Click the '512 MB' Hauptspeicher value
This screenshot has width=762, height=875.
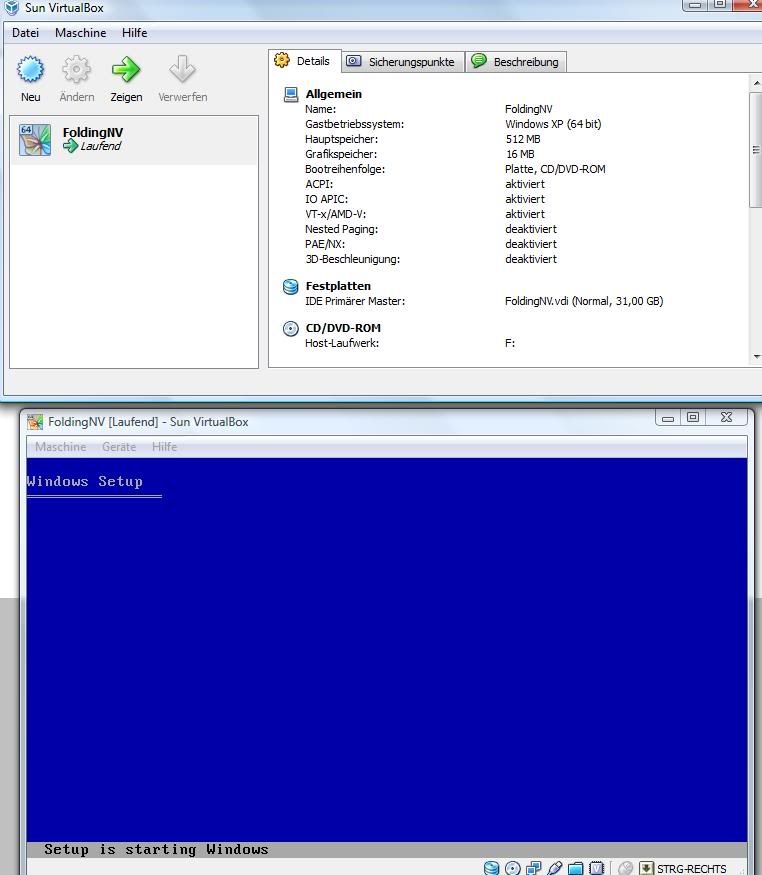(523, 139)
